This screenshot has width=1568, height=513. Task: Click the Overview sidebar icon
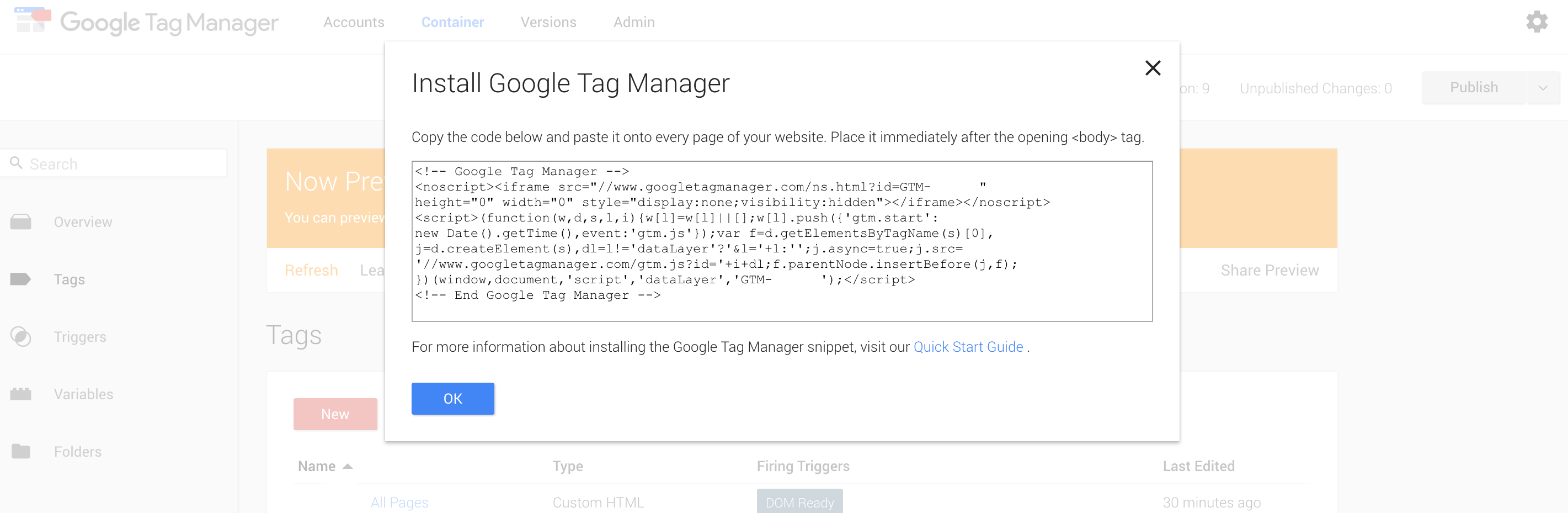click(21, 222)
